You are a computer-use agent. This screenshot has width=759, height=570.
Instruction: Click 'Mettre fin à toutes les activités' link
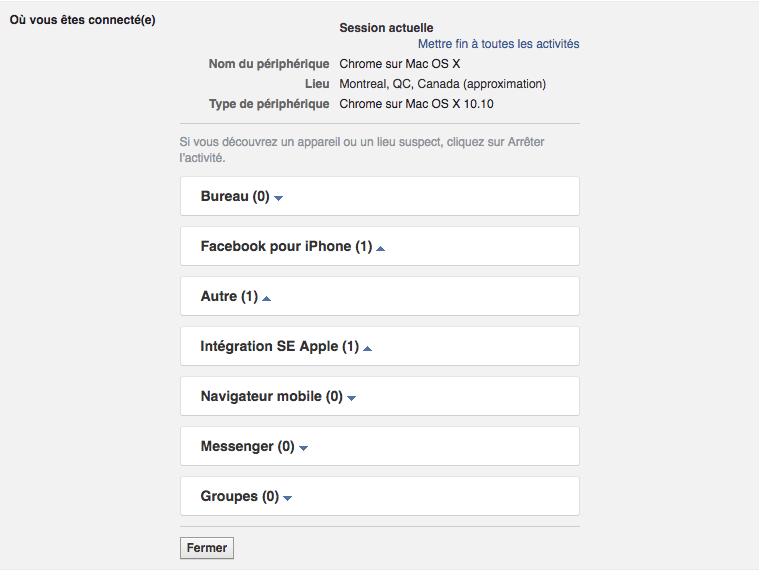[x=498, y=44]
